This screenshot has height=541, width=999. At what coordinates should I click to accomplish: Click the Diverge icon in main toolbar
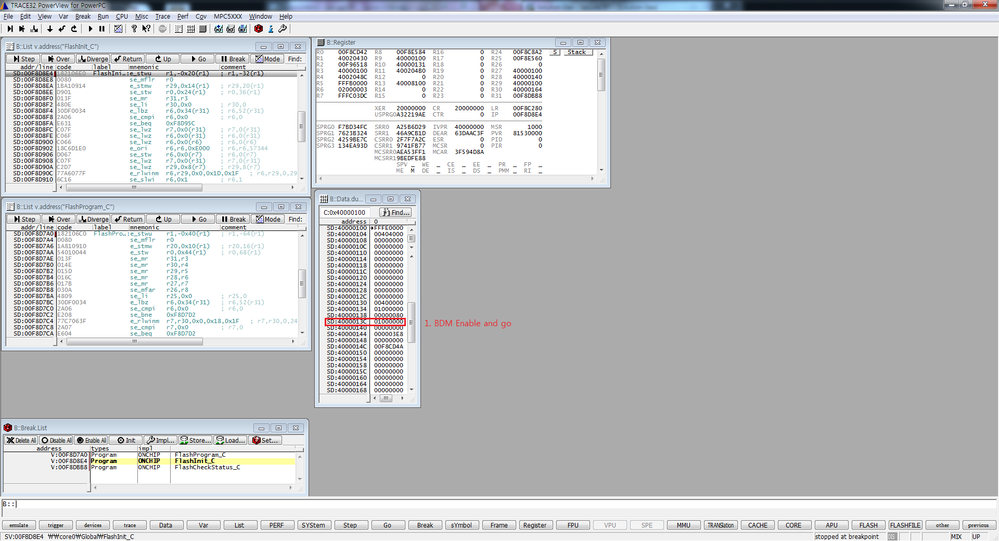(34, 29)
